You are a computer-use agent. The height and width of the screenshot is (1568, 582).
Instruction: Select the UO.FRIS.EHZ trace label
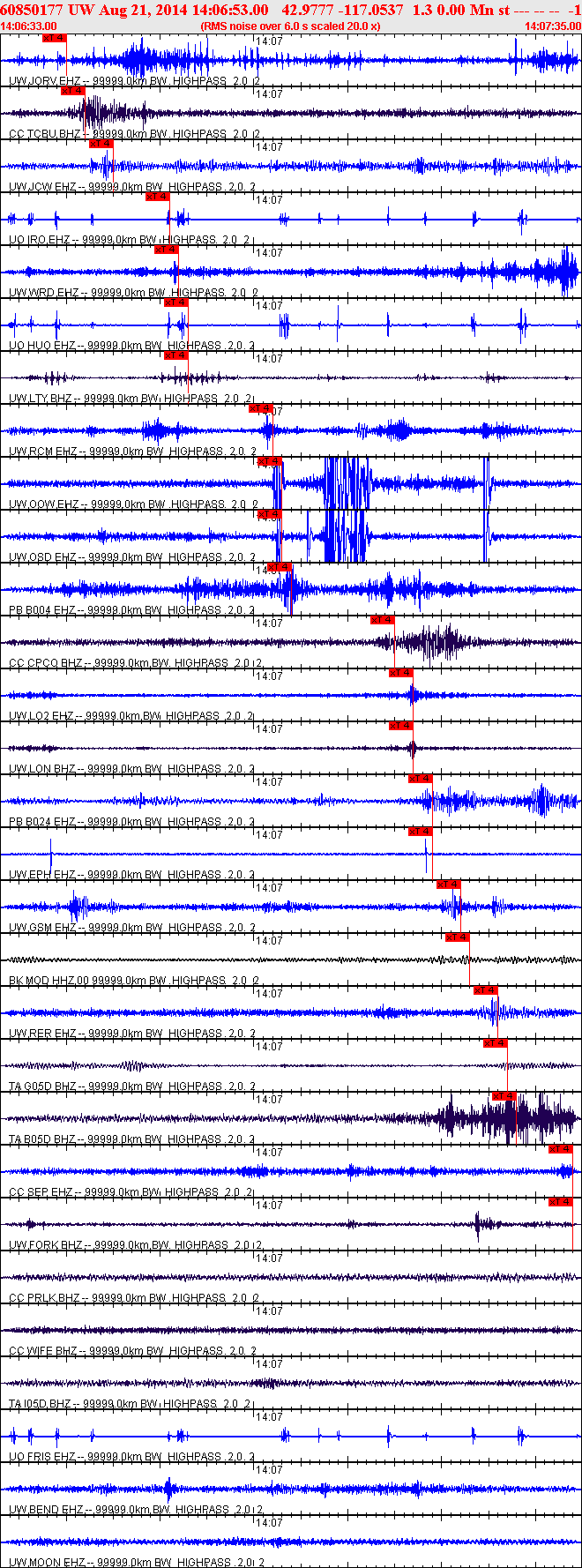click(x=42, y=1457)
